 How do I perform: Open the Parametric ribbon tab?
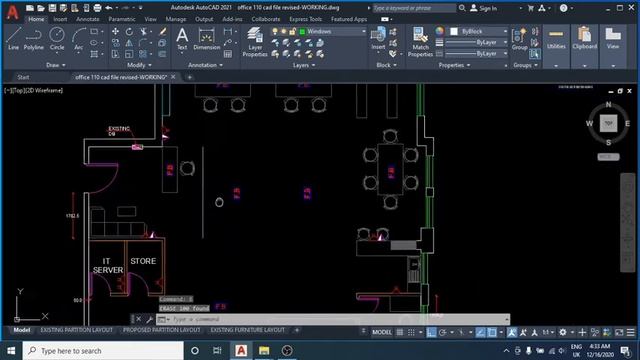tap(122, 19)
